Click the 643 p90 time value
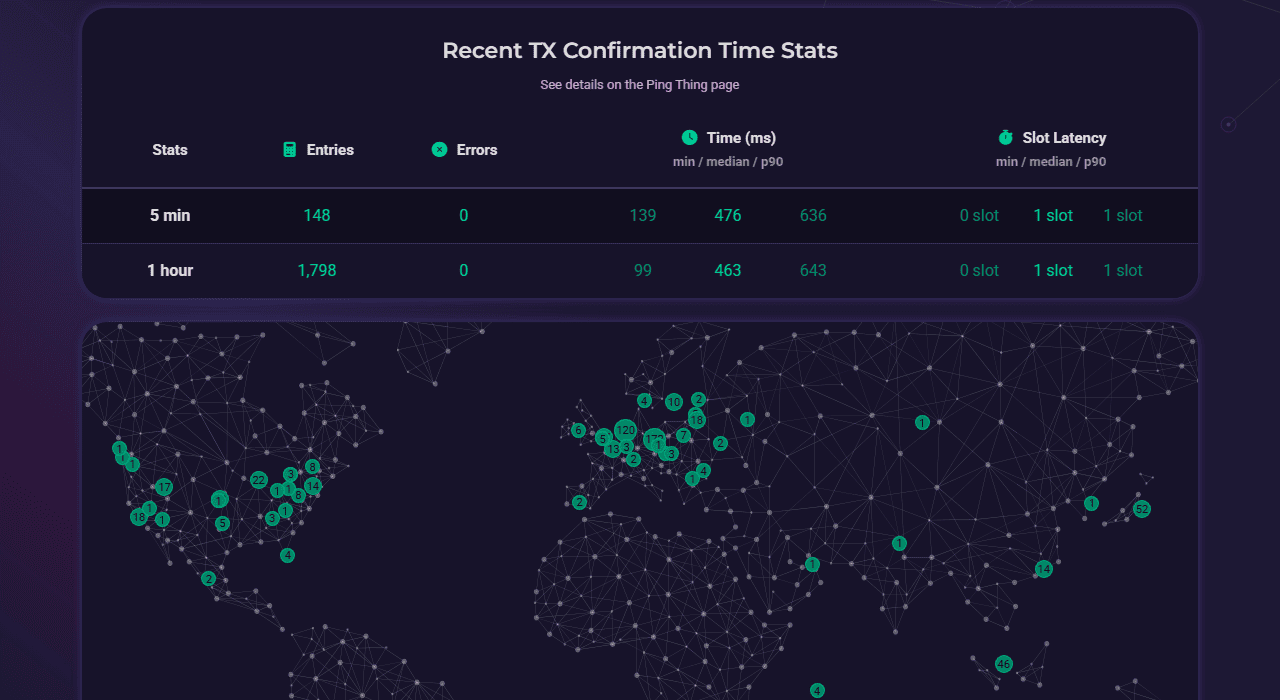 click(813, 270)
